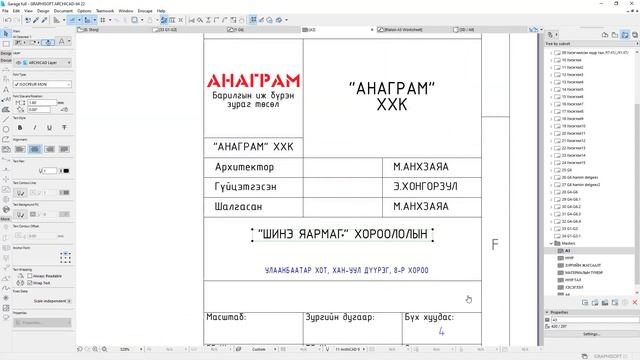Set text alignment to justified
The height and width of the screenshot is (360, 640).
click(x=64, y=149)
